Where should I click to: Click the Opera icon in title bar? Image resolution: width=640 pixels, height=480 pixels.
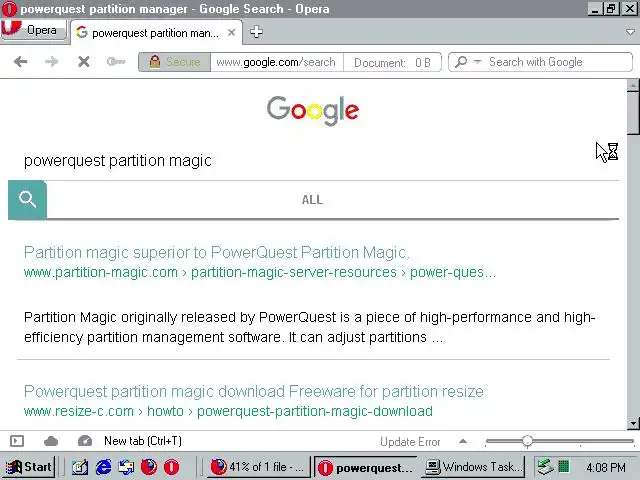tap(9, 9)
